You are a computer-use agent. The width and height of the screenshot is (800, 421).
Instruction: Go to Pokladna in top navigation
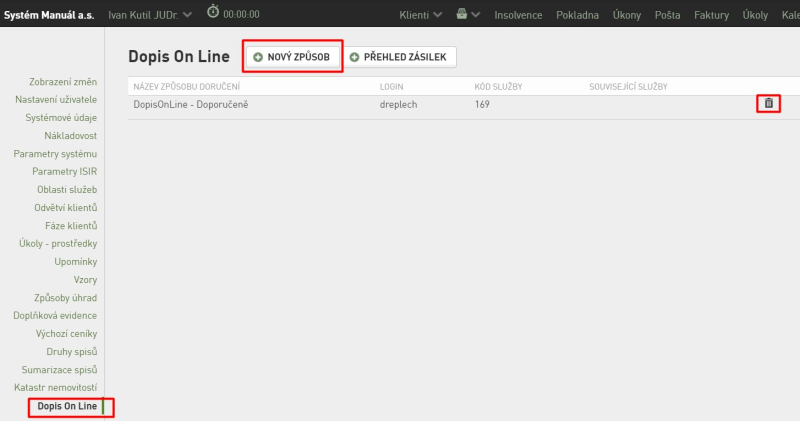[x=577, y=15]
